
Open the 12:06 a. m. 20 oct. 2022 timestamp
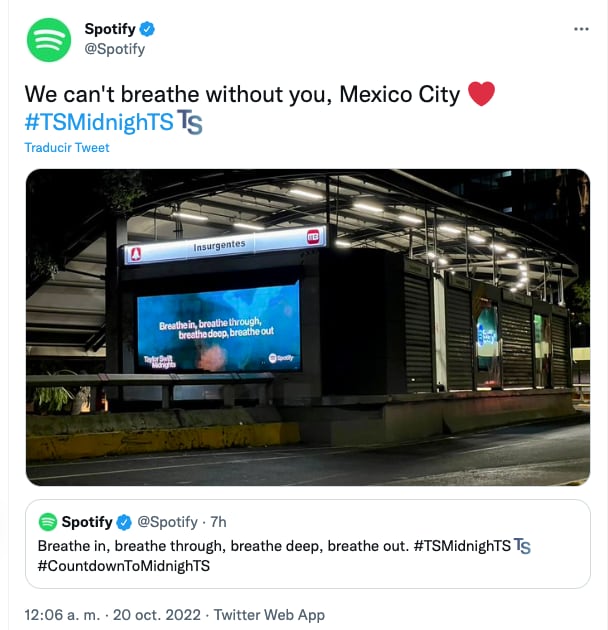pyautogui.click(x=113, y=615)
